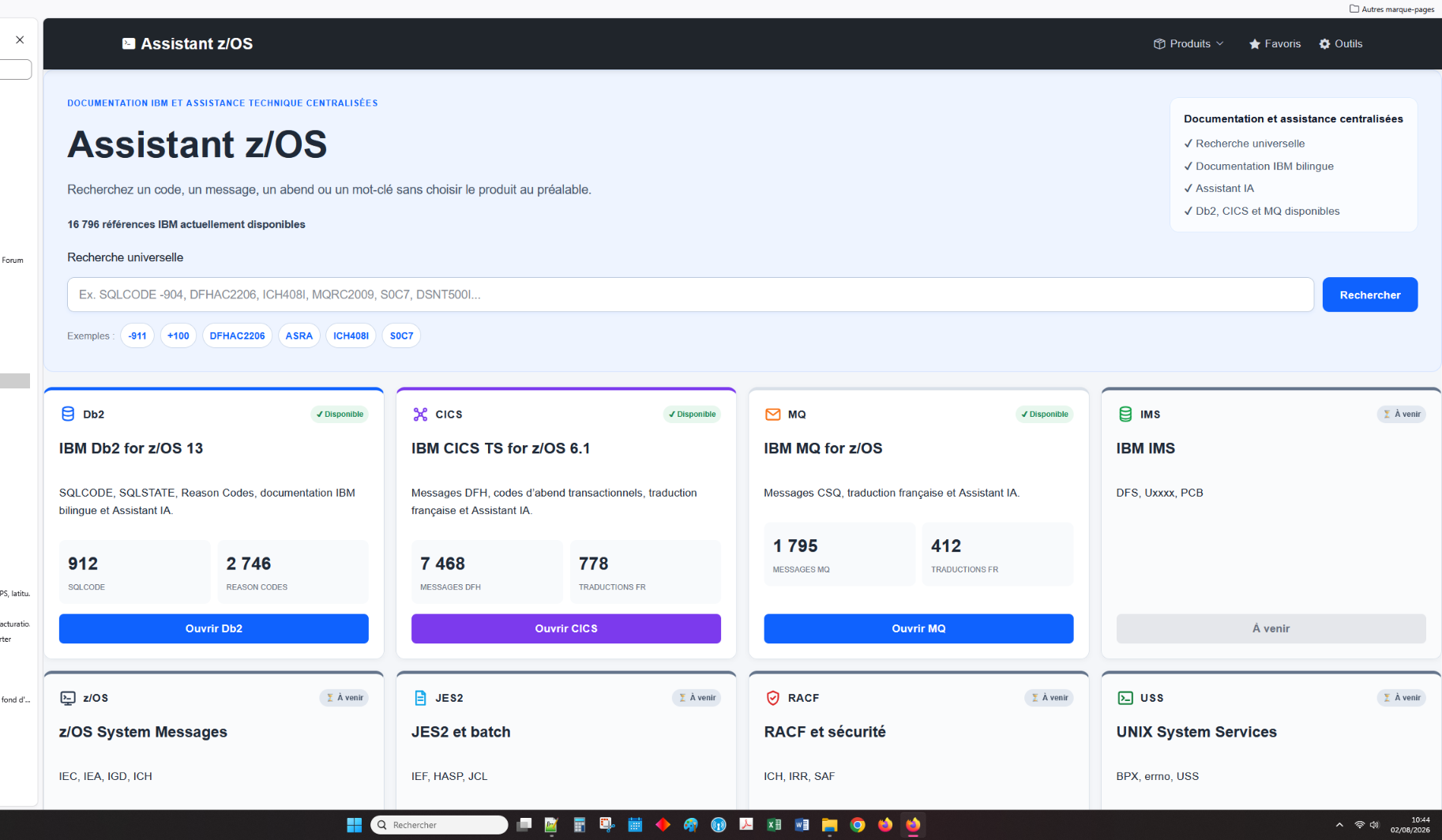Click the z/OS monitor icon
The image size is (1442, 840).
pyautogui.click(x=68, y=698)
